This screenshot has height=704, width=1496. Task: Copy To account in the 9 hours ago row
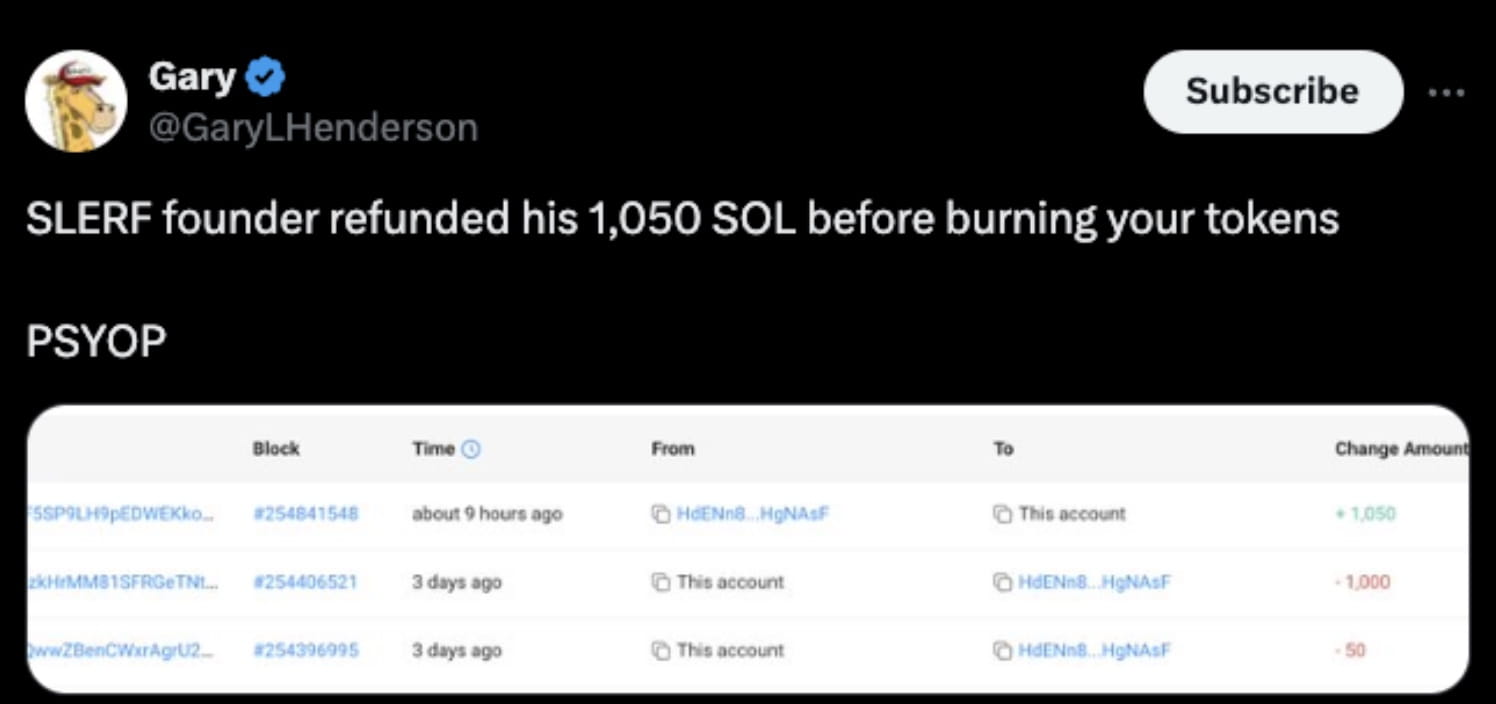pyautogui.click(x=1002, y=514)
